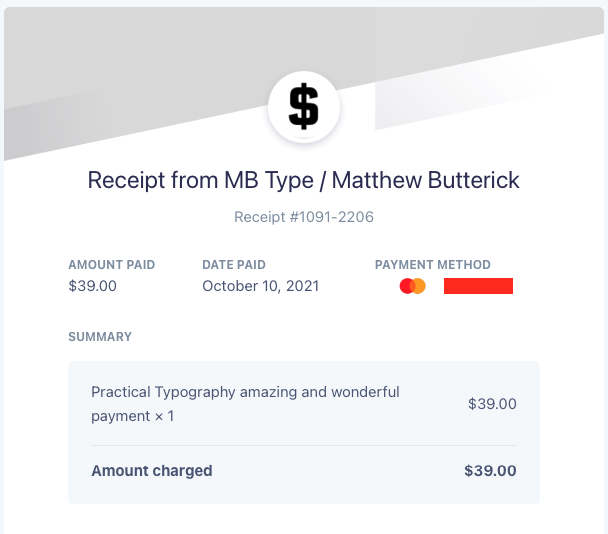This screenshot has height=534, width=608.
Task: Click the 'MB Type' words in title
Action: pyautogui.click(x=269, y=180)
